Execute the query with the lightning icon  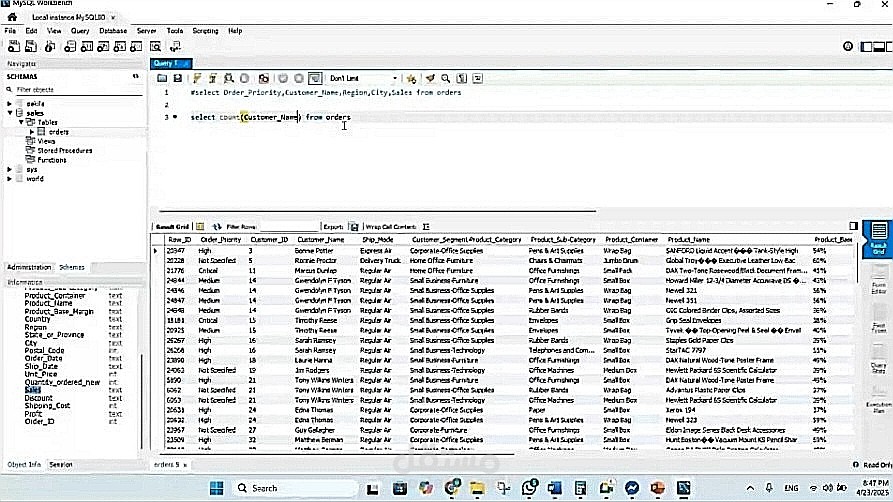[197, 78]
